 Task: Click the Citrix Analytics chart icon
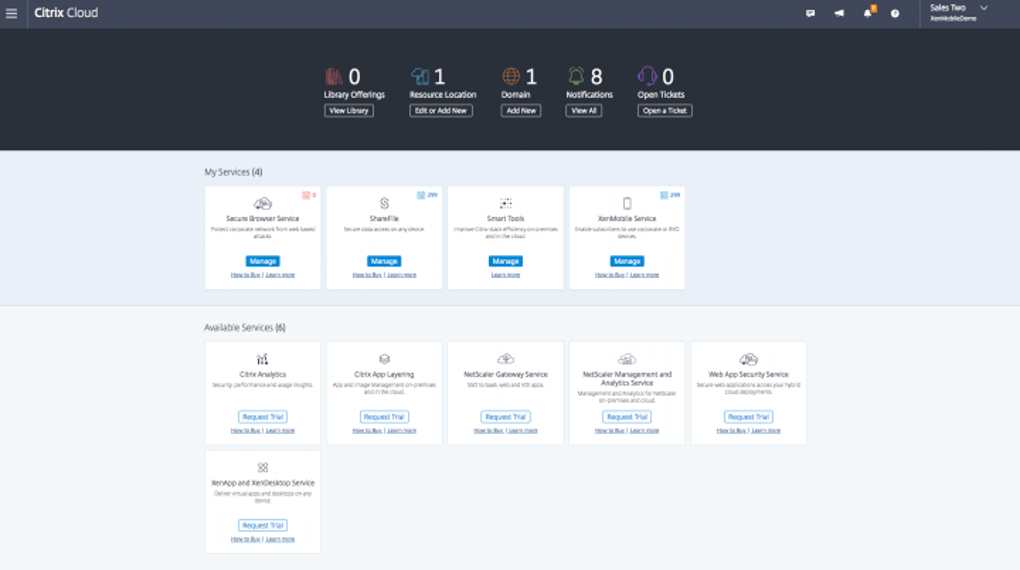click(262, 359)
